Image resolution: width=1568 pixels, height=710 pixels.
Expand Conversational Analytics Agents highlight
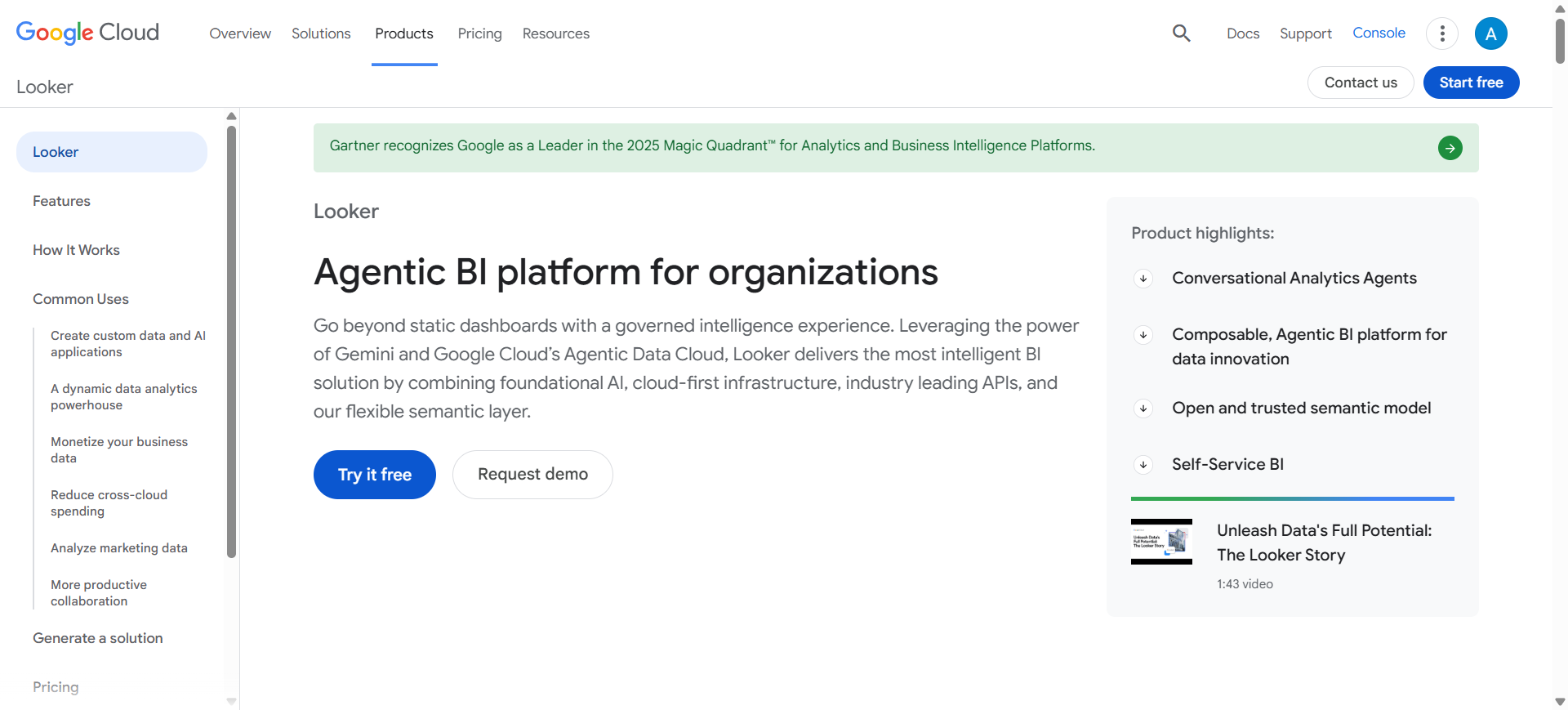click(1143, 279)
